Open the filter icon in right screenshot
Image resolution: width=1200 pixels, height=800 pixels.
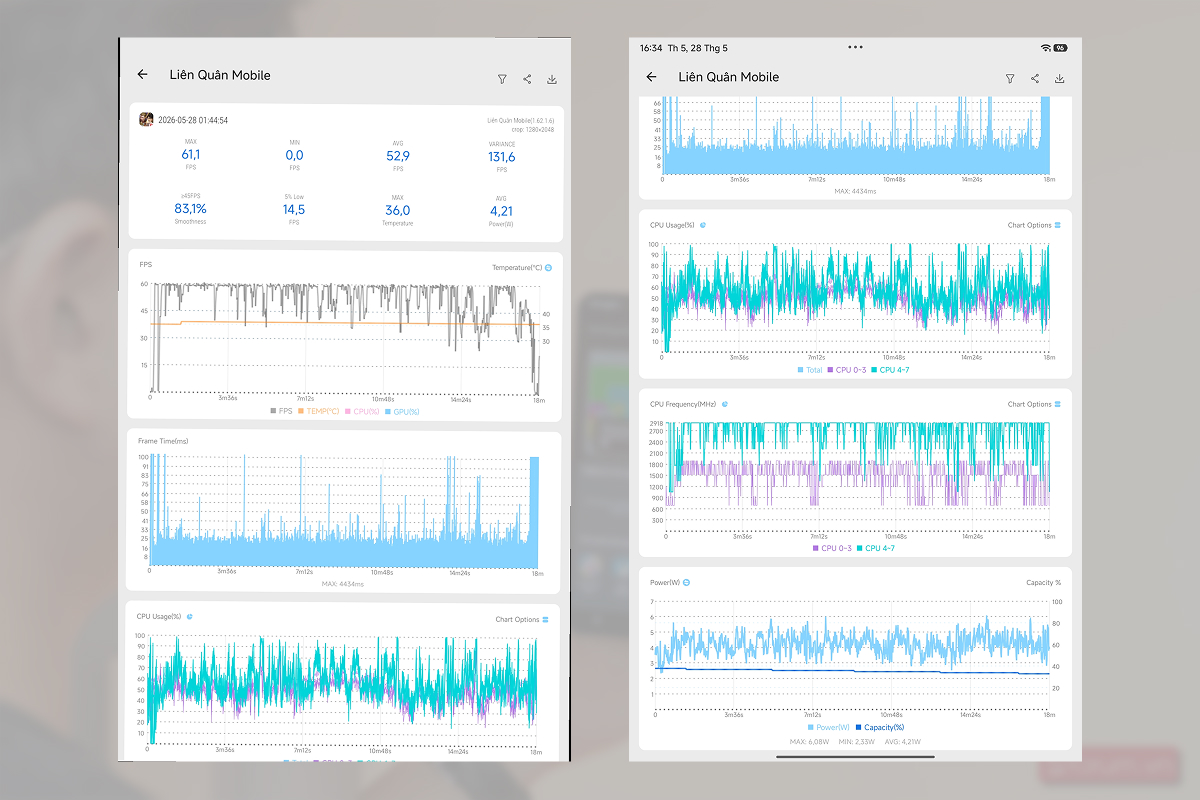pos(1010,79)
